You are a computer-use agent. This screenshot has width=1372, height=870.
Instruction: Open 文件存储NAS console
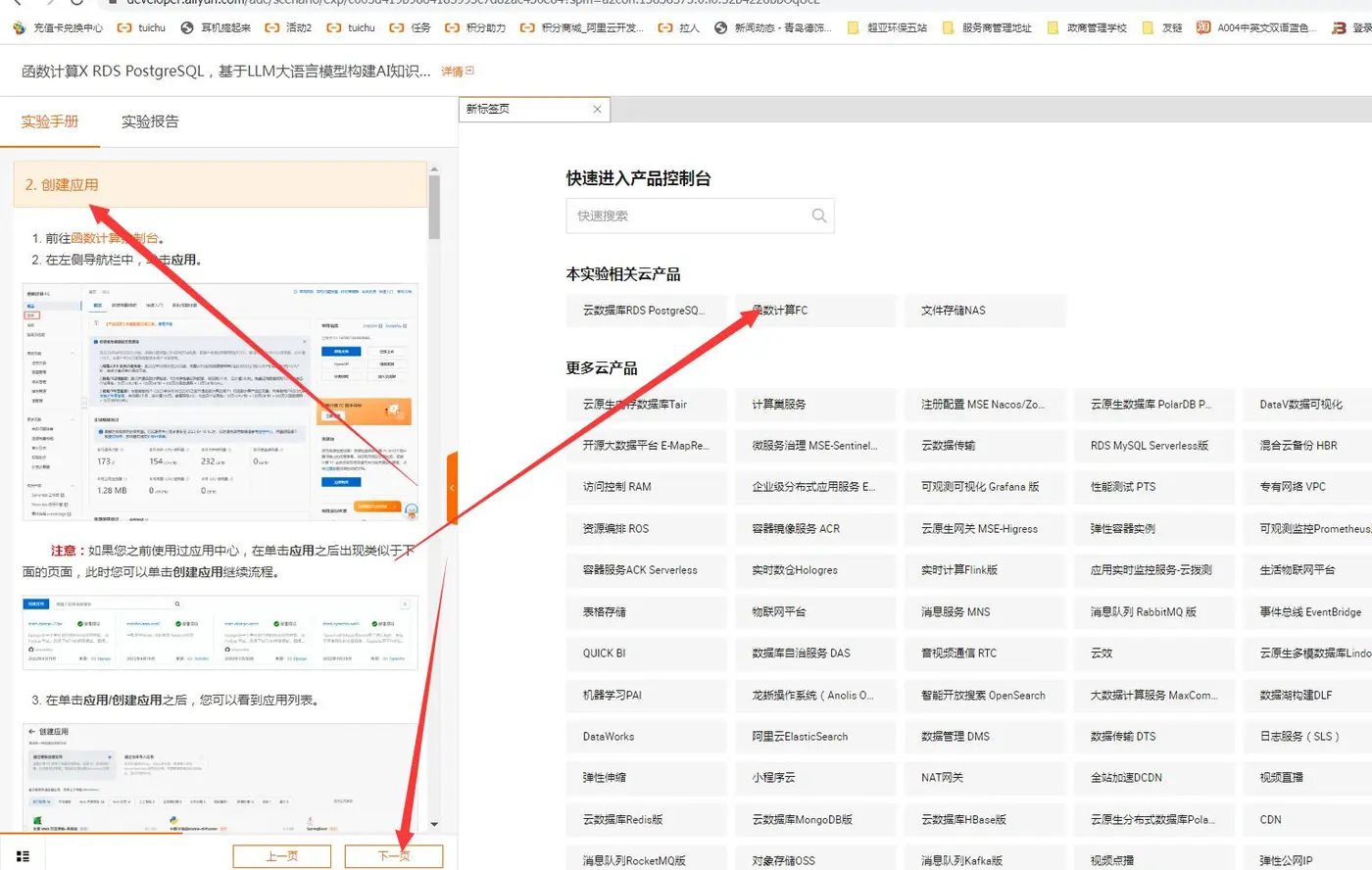[x=985, y=311]
